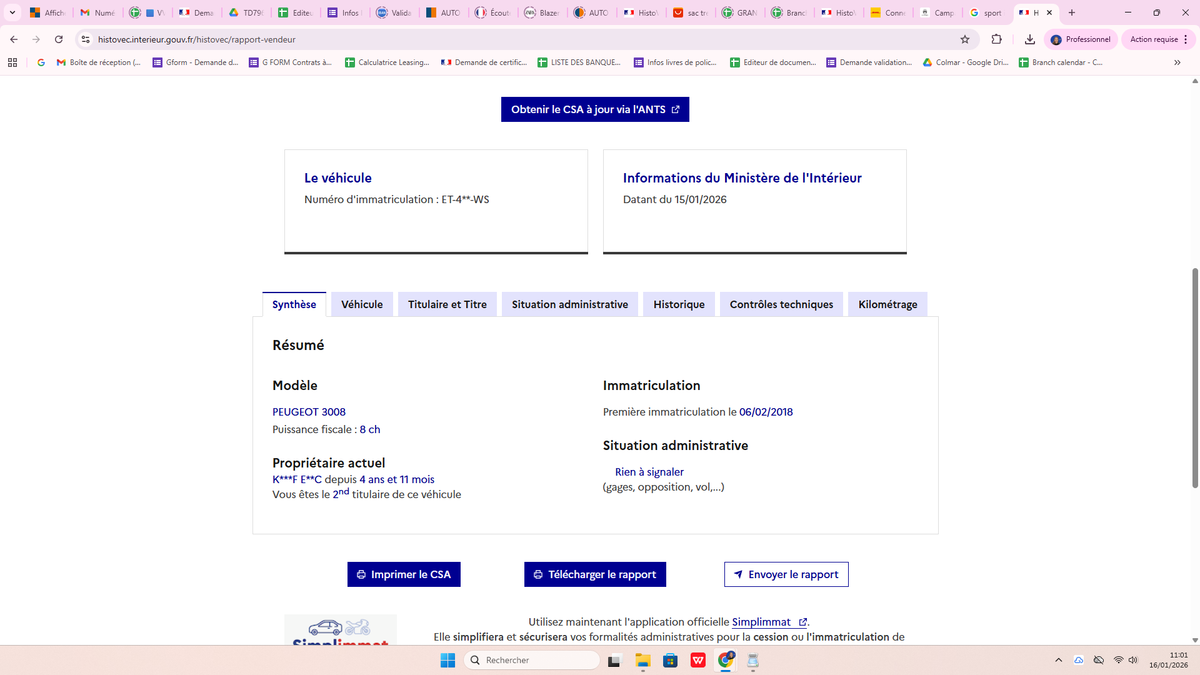Select the Synthèse tab
This screenshot has width=1200, height=675.
click(294, 304)
